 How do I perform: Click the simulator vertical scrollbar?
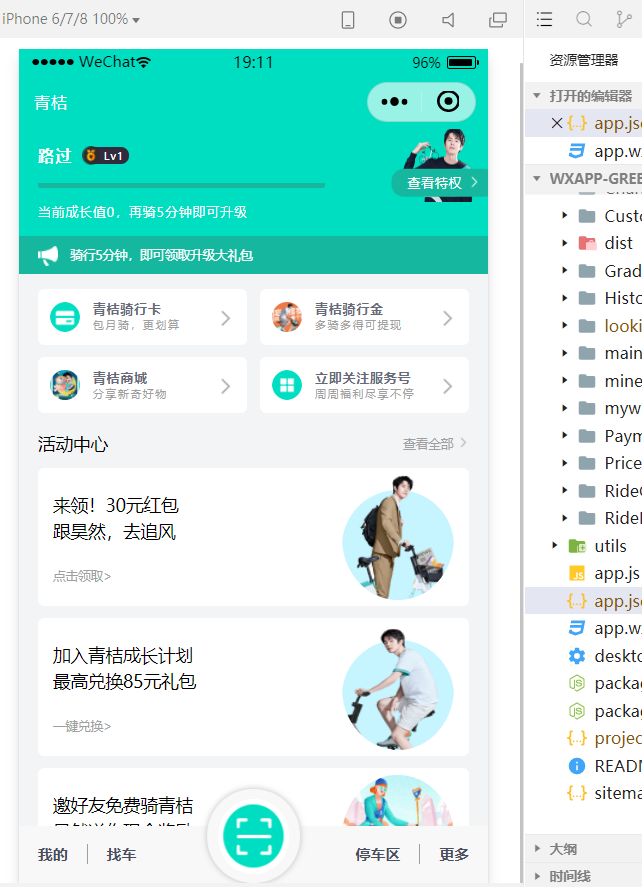(520, 470)
